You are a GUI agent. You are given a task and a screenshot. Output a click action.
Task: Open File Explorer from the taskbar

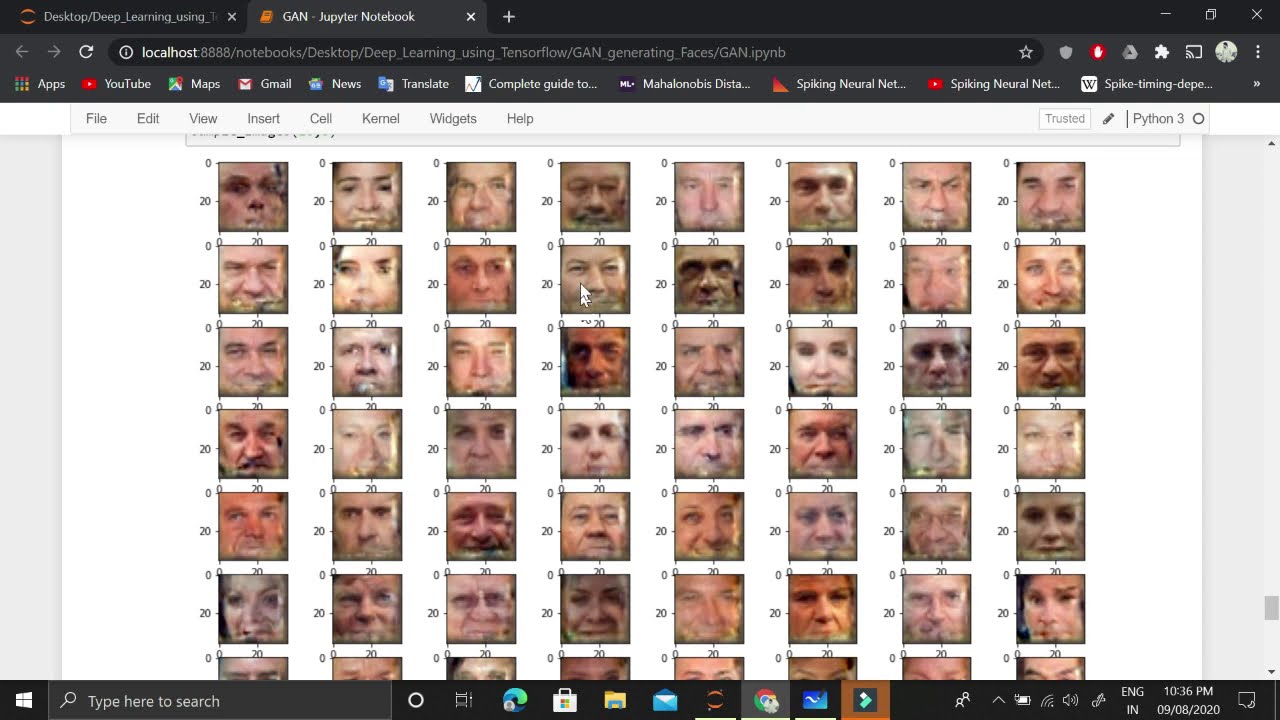[x=615, y=700]
